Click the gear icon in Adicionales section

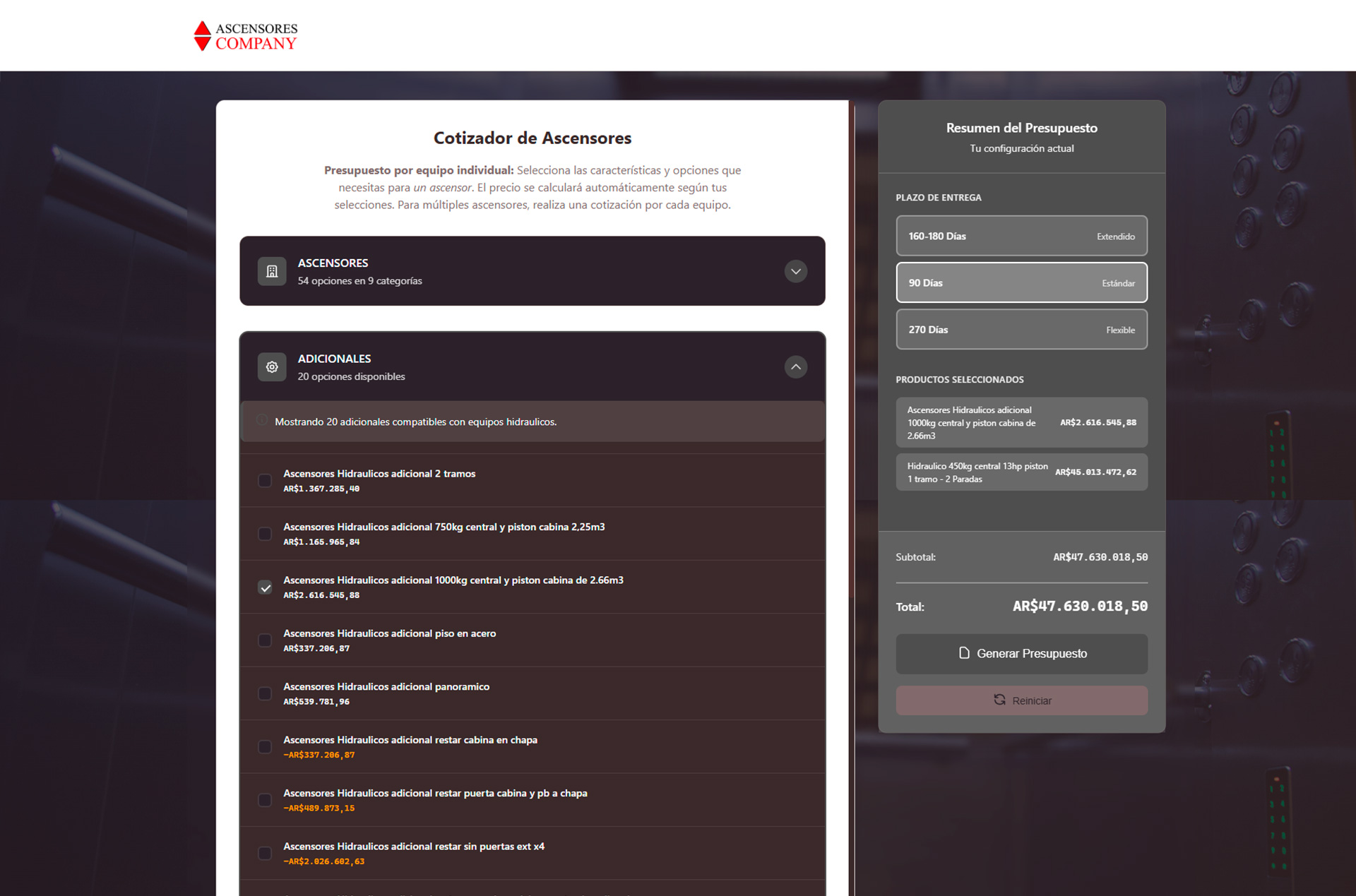272,367
